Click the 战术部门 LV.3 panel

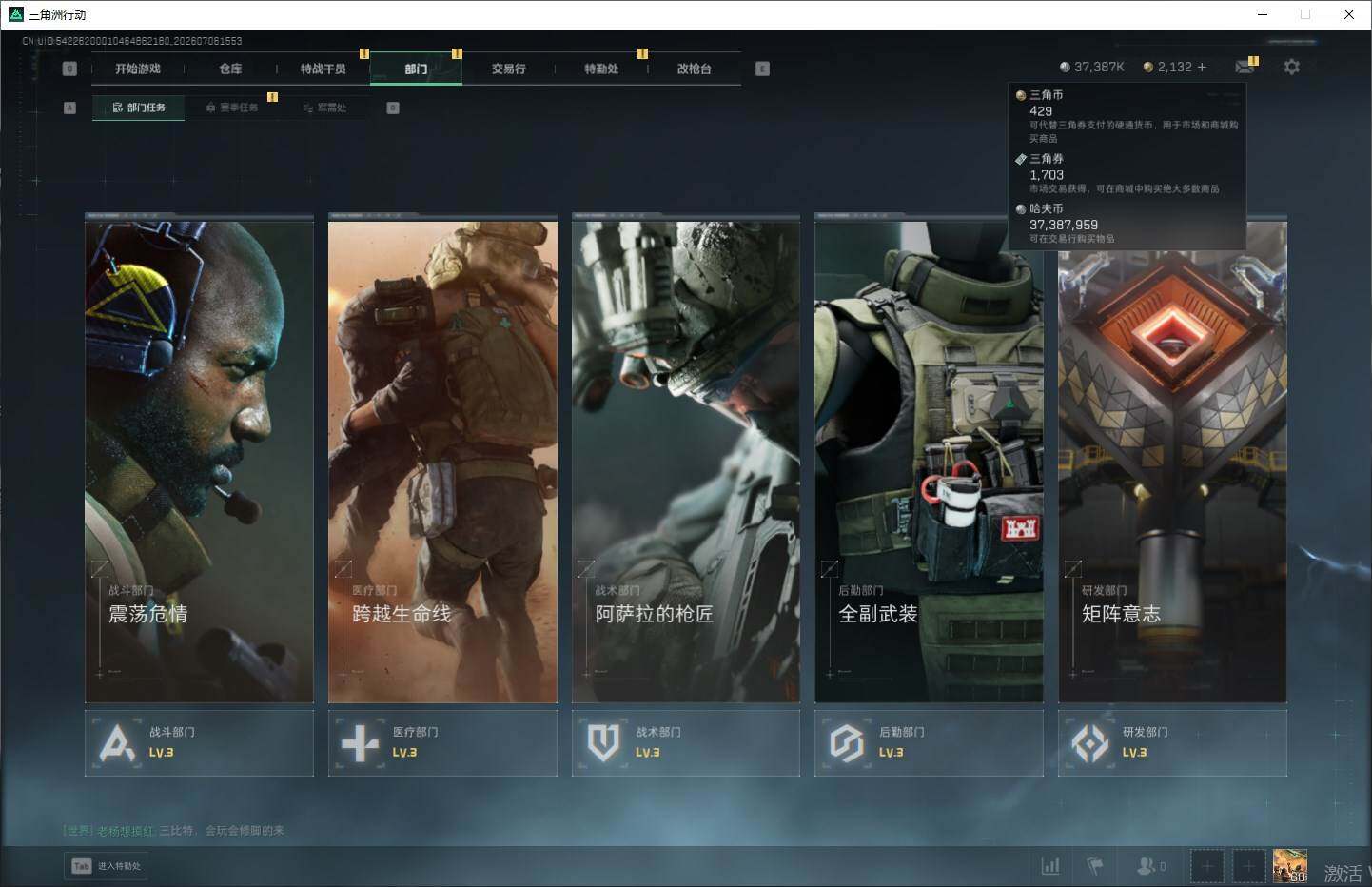point(686,742)
